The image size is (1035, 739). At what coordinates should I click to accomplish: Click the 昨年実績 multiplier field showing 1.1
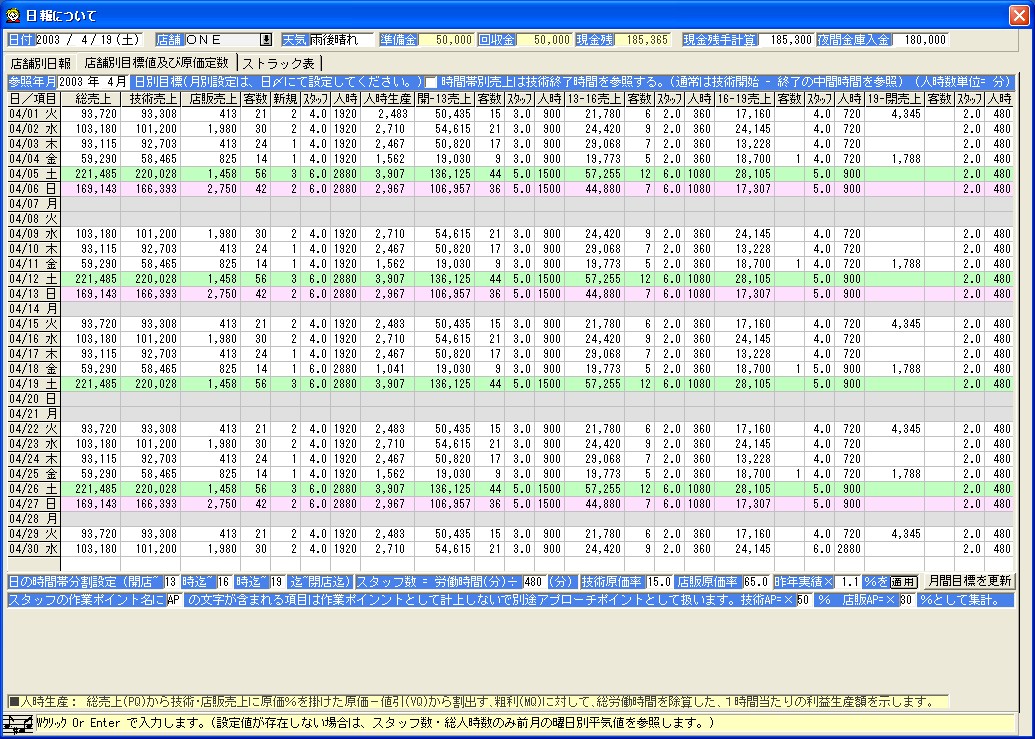pos(848,582)
